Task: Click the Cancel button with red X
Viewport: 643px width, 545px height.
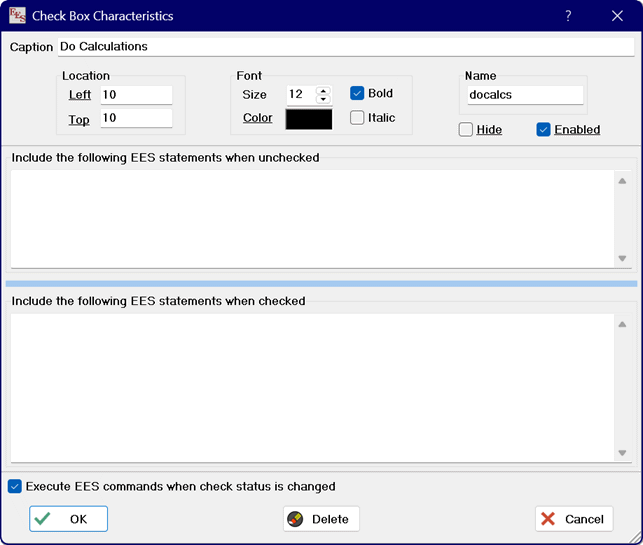Action: pyautogui.click(x=574, y=518)
